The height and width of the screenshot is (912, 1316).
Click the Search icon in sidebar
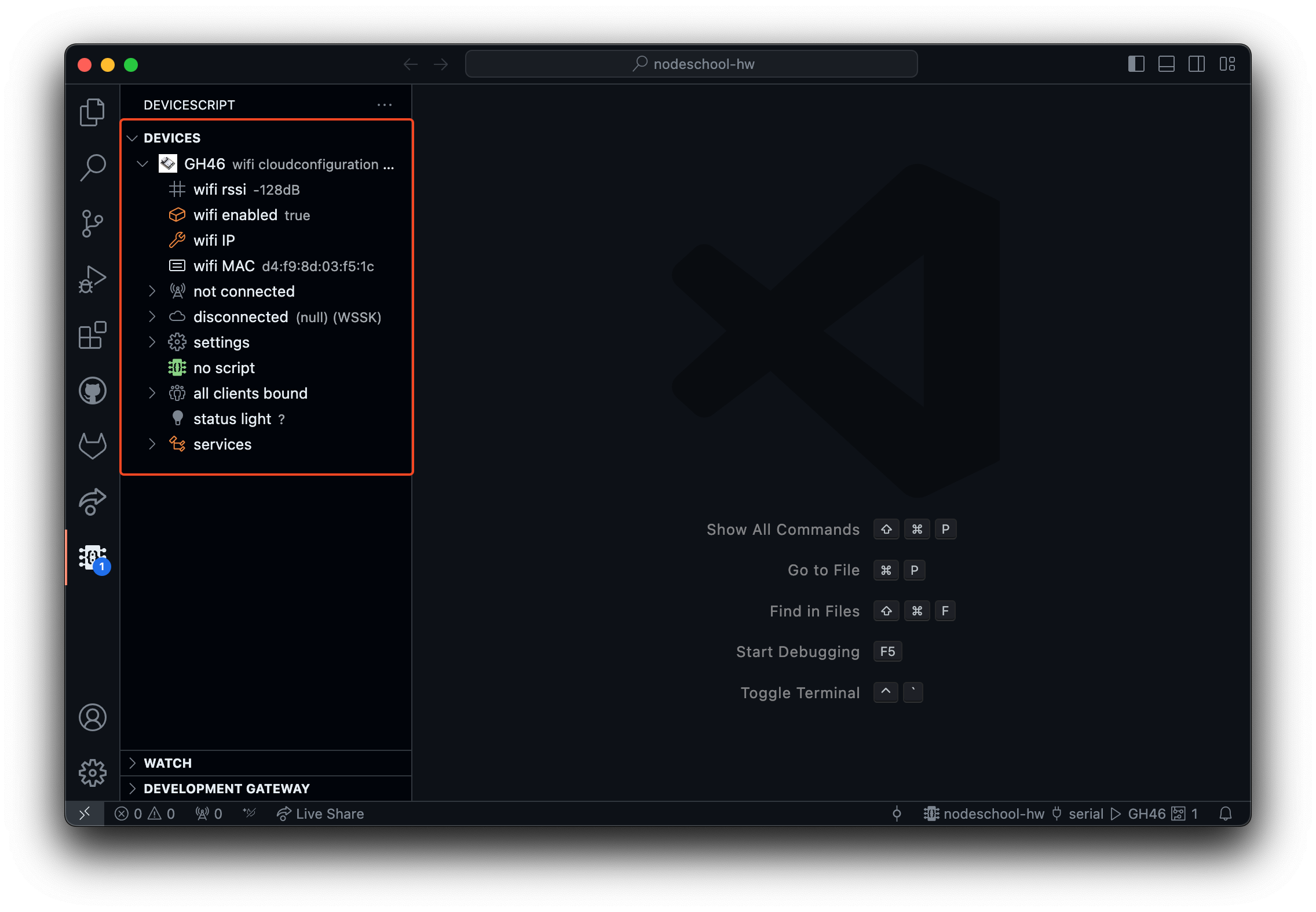pyautogui.click(x=93, y=167)
